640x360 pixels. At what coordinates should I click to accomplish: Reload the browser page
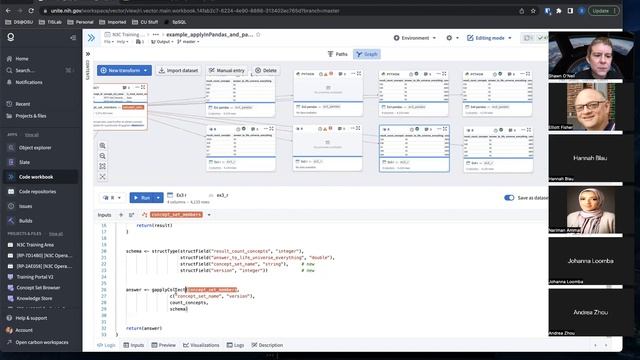click(31, 11)
